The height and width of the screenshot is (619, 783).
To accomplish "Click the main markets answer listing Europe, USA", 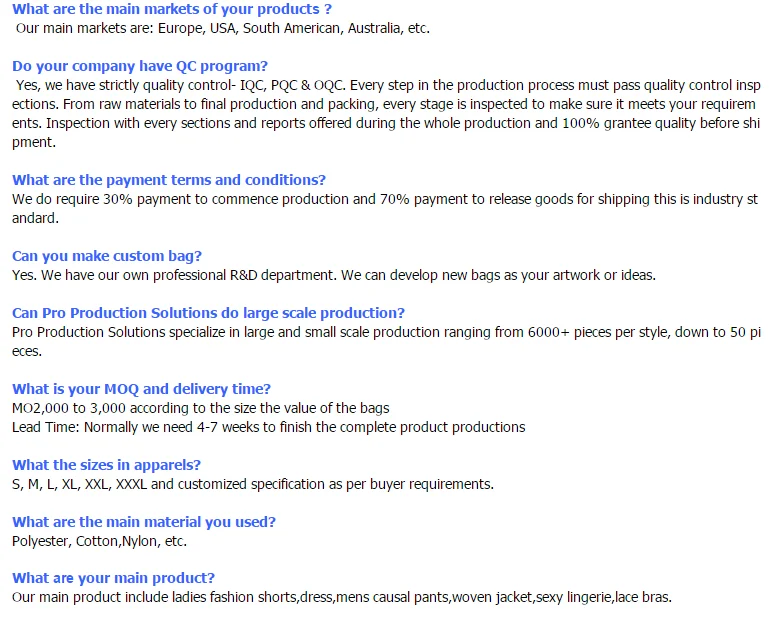I will point(223,28).
